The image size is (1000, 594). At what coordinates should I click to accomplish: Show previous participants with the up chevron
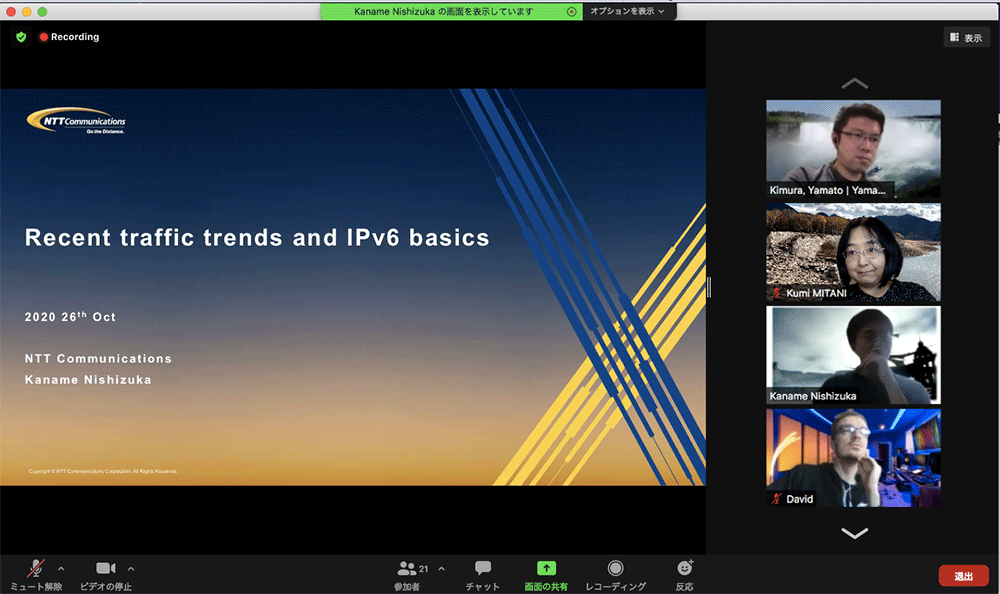click(x=854, y=84)
